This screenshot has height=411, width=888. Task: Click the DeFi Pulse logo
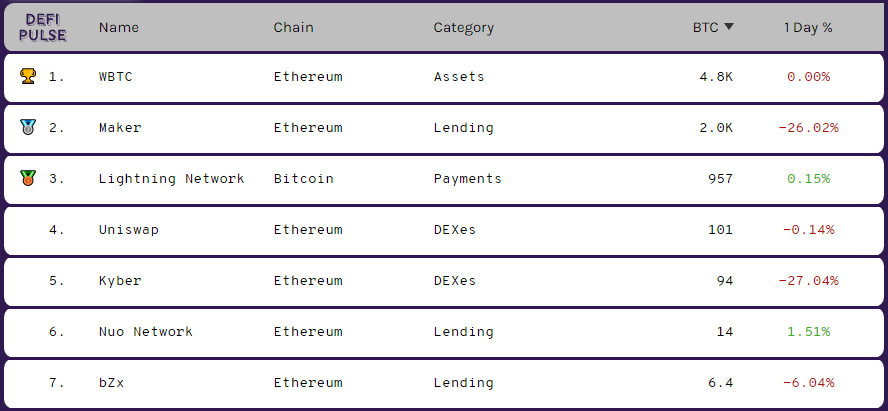[42, 28]
